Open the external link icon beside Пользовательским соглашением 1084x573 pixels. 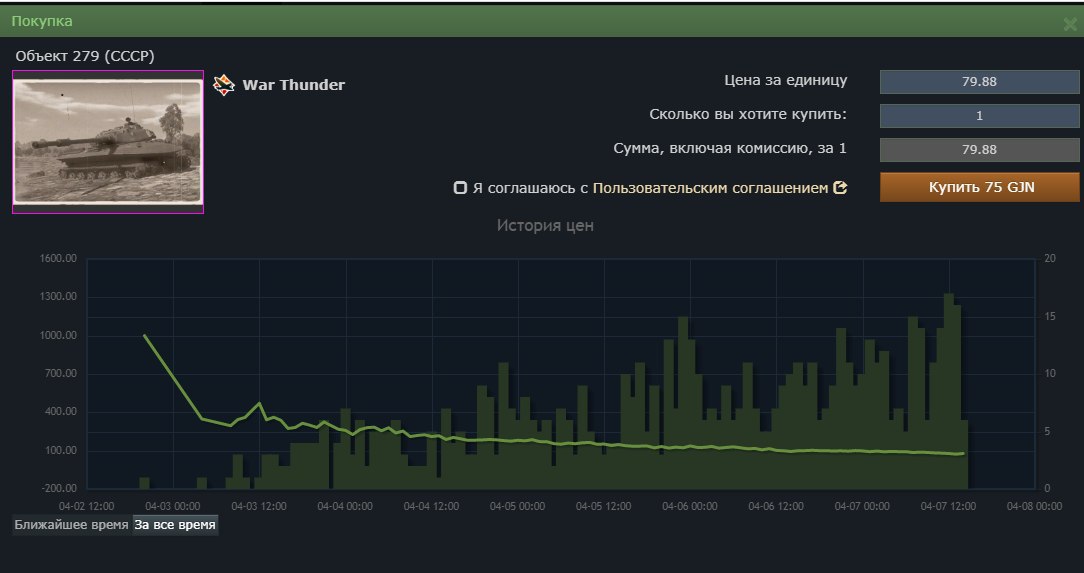[840, 187]
